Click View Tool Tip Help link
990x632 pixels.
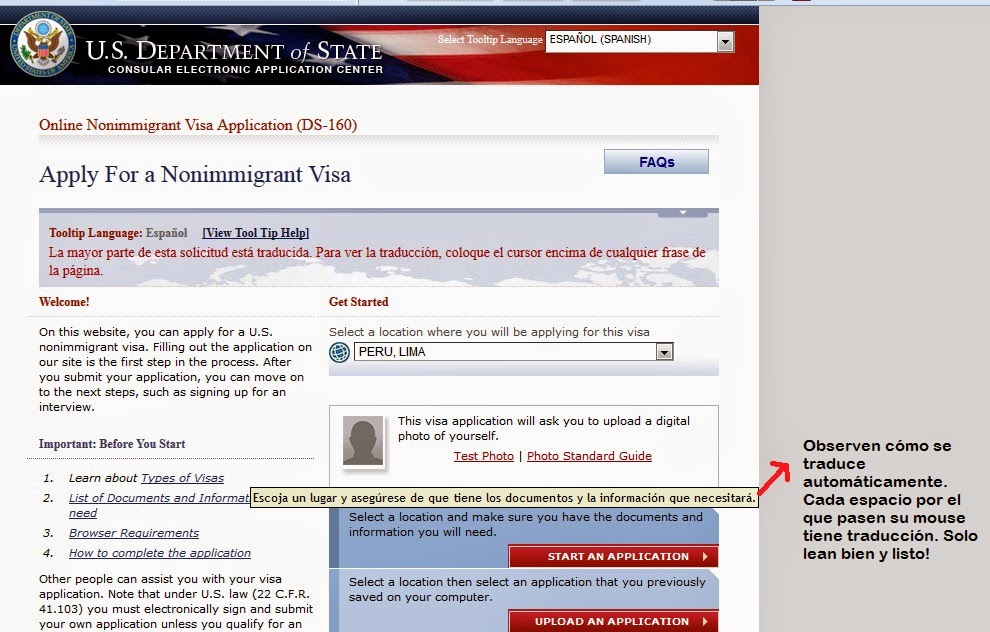pyautogui.click(x=256, y=233)
